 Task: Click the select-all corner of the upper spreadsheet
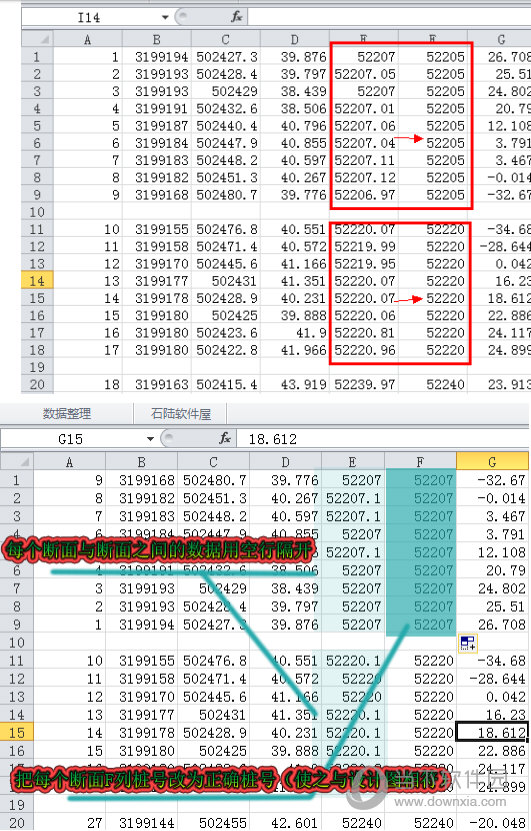tap(38, 39)
